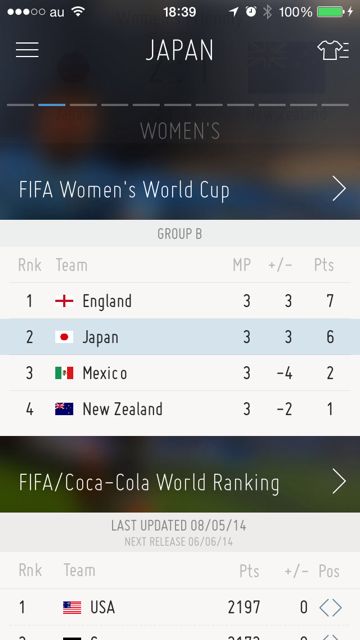Select the England row in Group B
360x640 pixels.
180,301
